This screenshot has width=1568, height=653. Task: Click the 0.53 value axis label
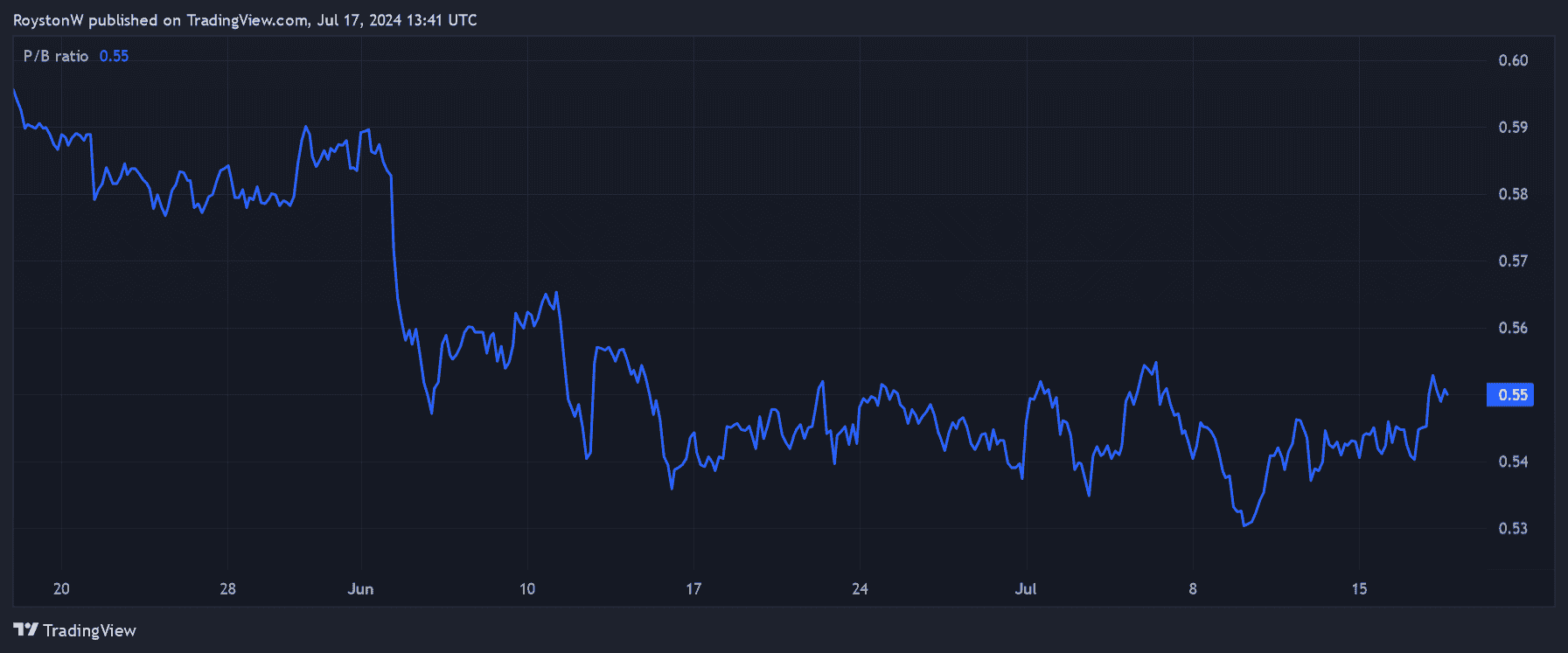click(1513, 529)
